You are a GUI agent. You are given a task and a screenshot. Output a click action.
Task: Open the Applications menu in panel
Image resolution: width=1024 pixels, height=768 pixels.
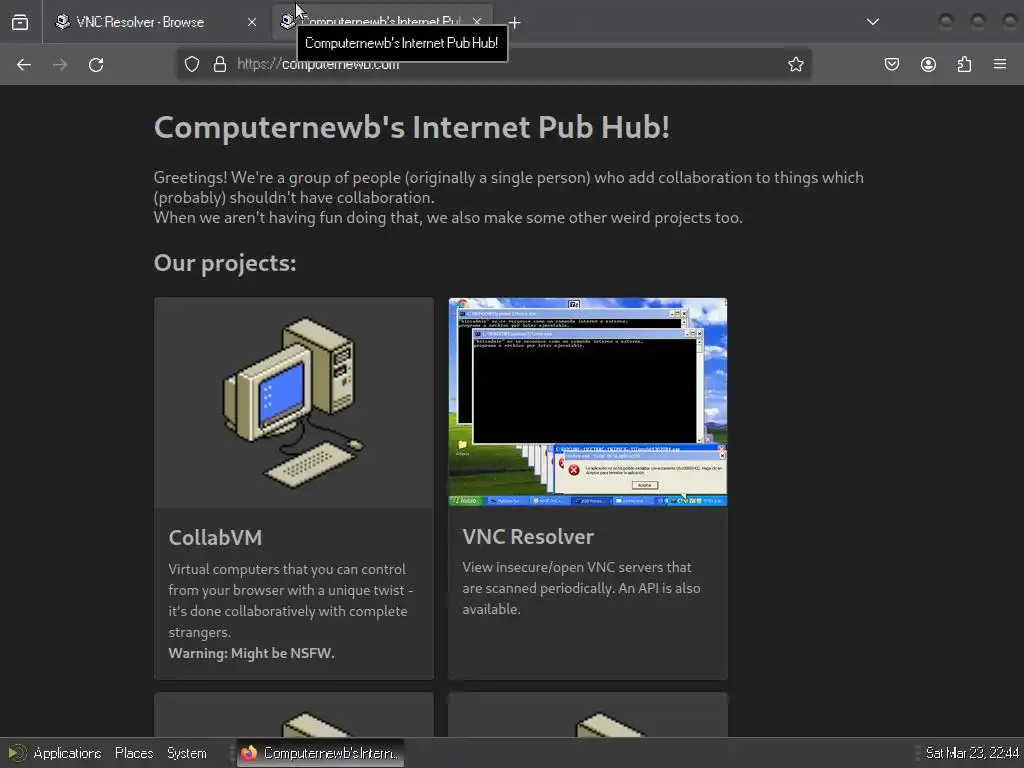67,753
